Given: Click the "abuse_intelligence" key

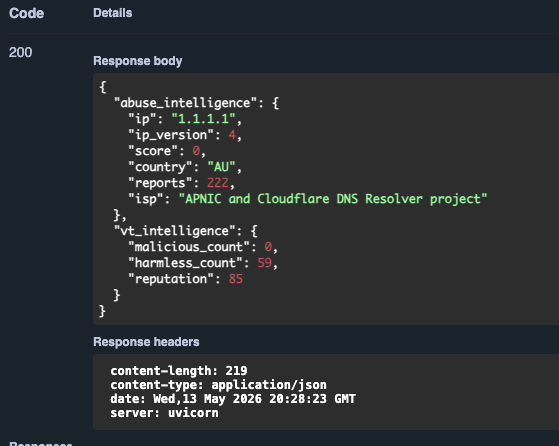Looking at the screenshot, I should (x=185, y=103).
